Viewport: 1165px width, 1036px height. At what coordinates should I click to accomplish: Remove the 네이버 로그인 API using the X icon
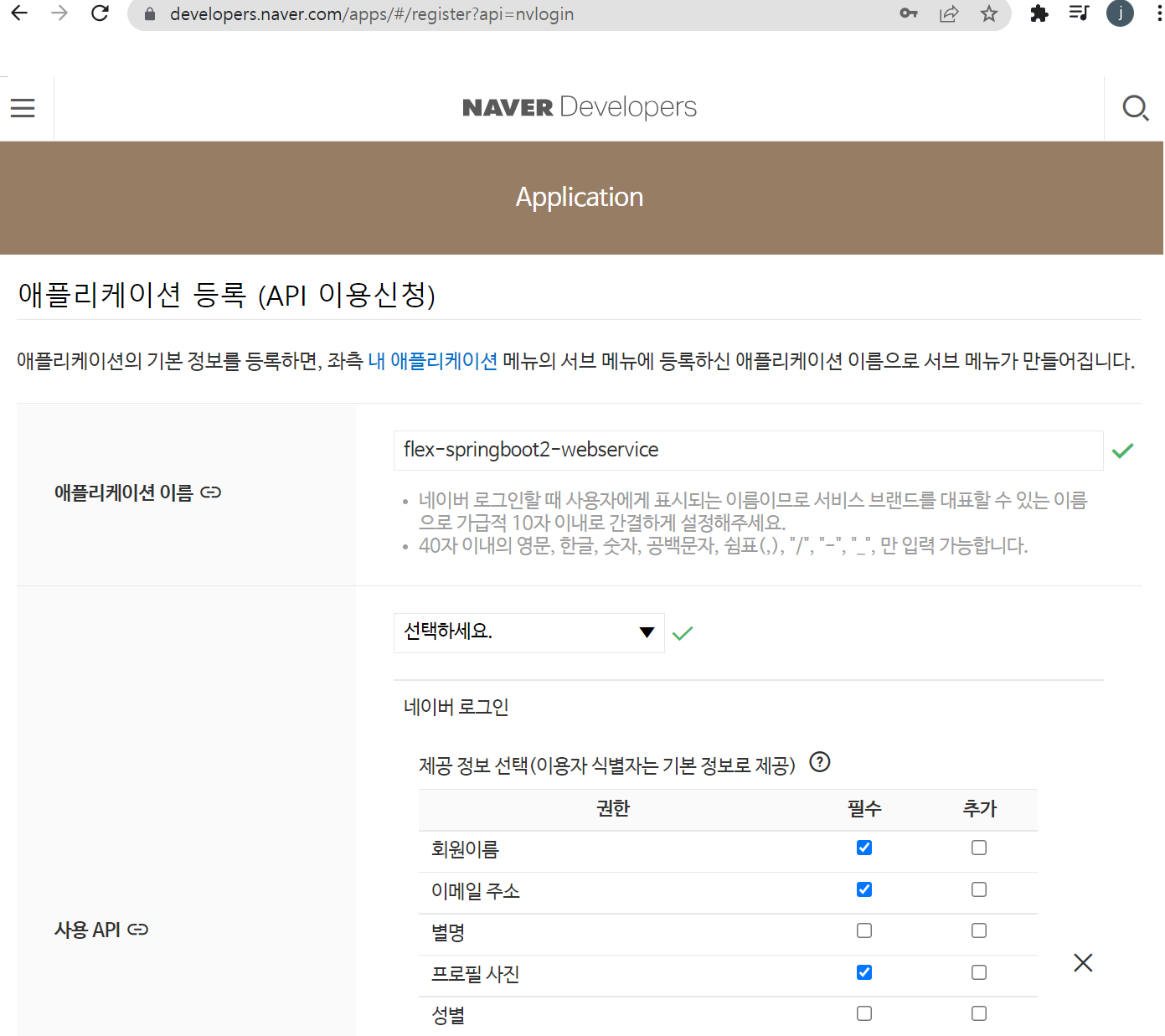[x=1082, y=962]
